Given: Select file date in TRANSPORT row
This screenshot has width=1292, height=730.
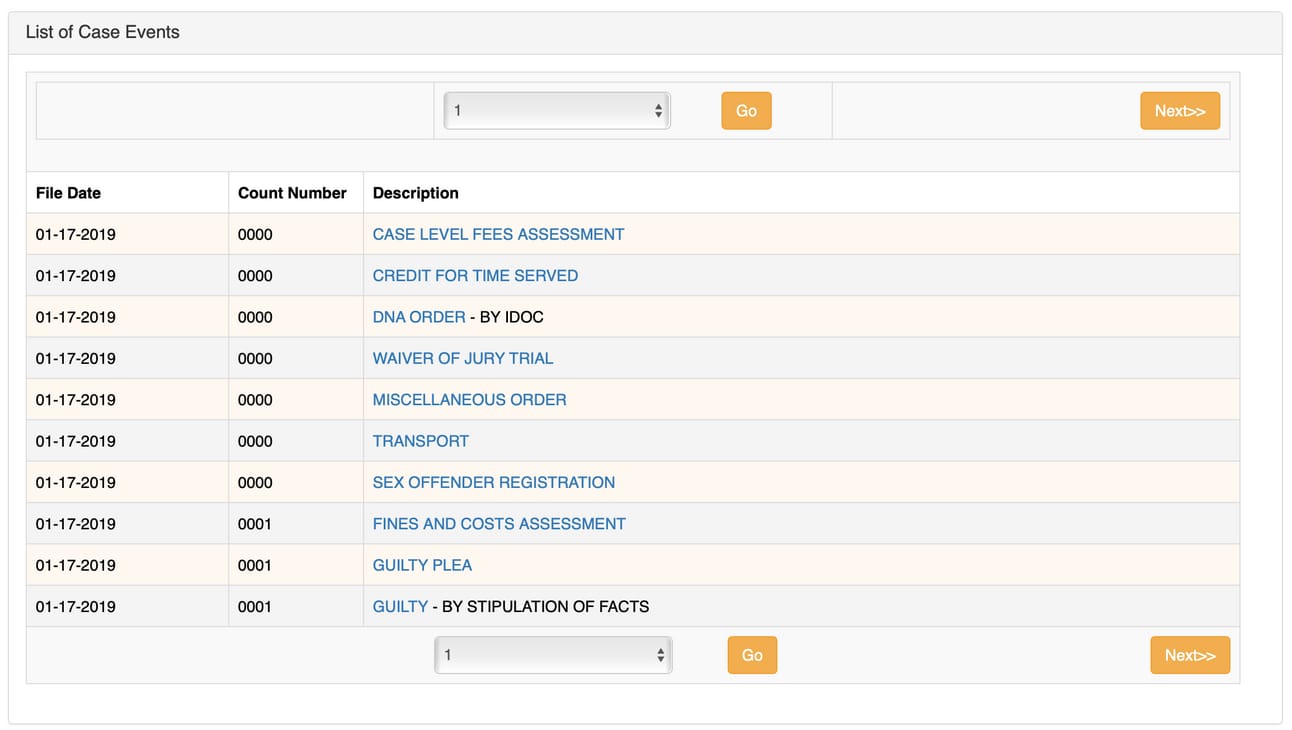Looking at the screenshot, I should click(76, 441).
